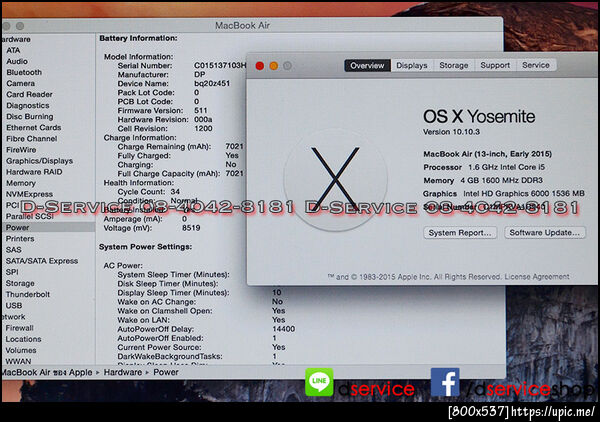This screenshot has height=422, width=600.
Task: Select Ethernet Cards in the sidebar
Action: pos(33,128)
